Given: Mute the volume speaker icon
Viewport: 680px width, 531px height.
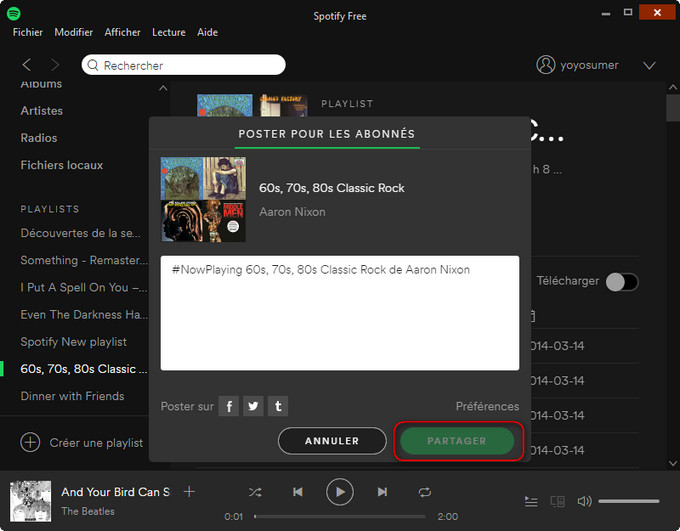Looking at the screenshot, I should tap(584, 501).
